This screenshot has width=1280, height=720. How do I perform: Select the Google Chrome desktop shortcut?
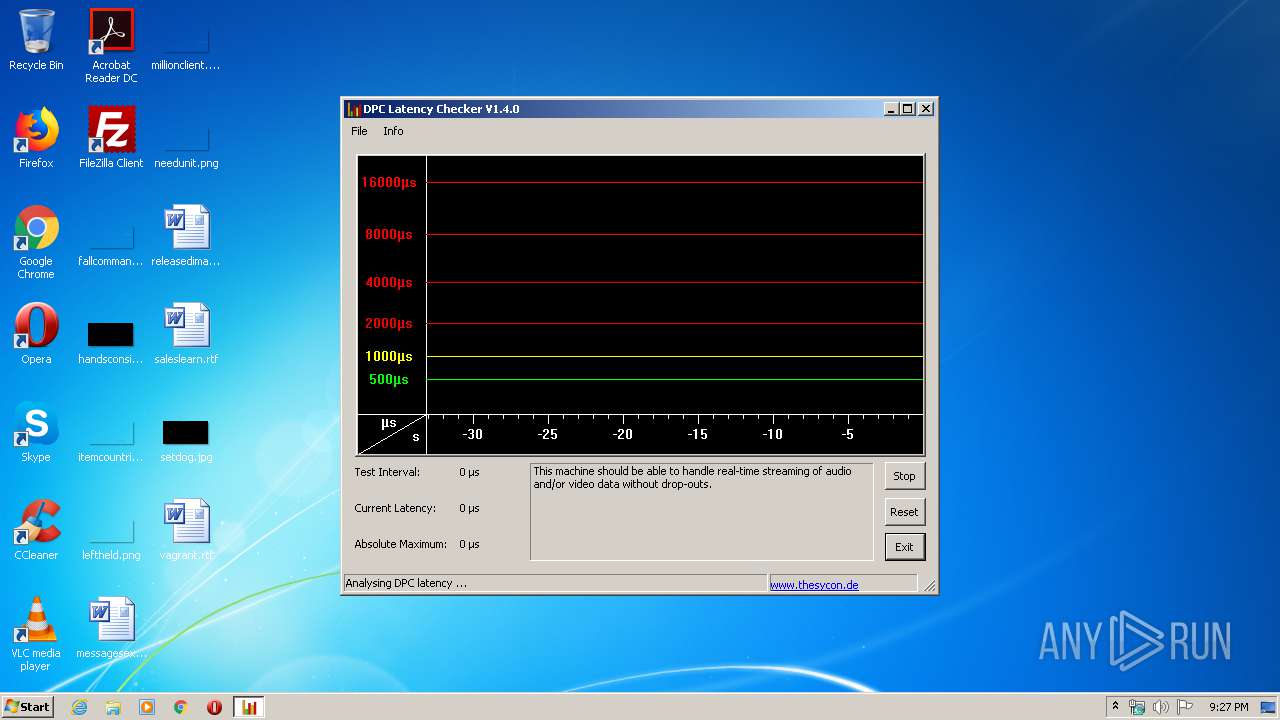(x=36, y=241)
